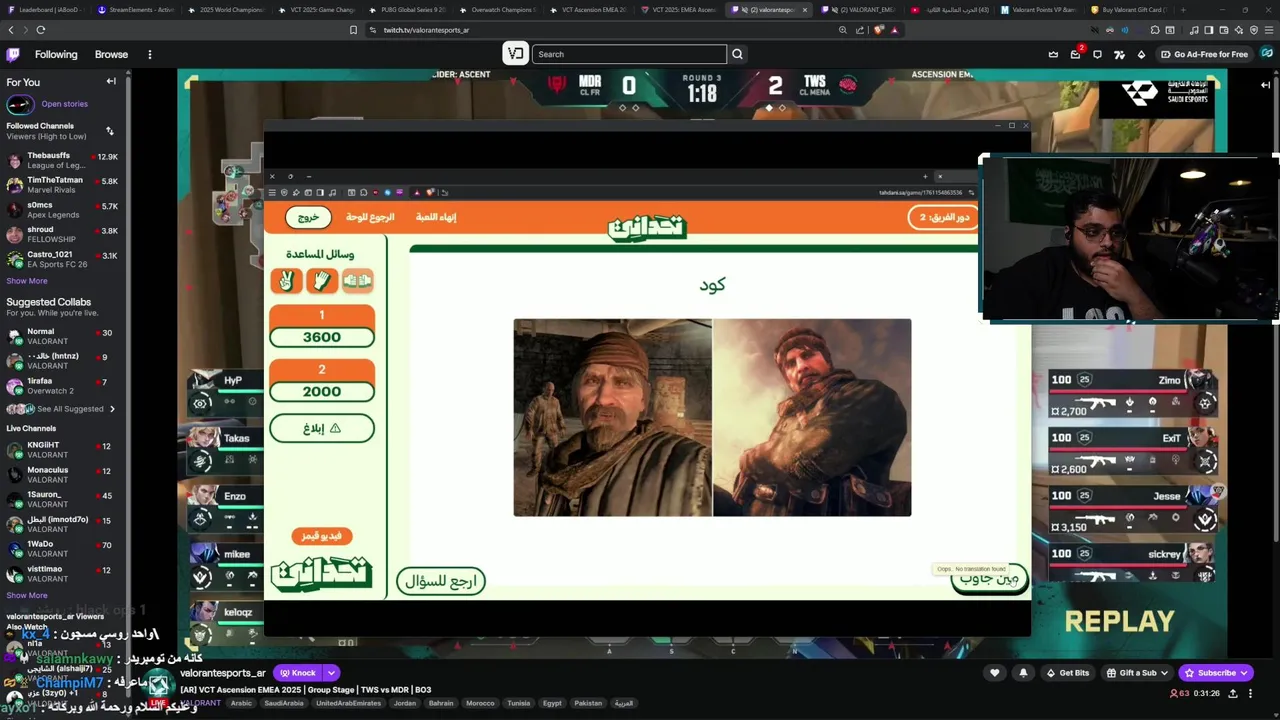1280x720 pixels.
Task: Click the heart follow icon below the stream
Action: (995, 673)
